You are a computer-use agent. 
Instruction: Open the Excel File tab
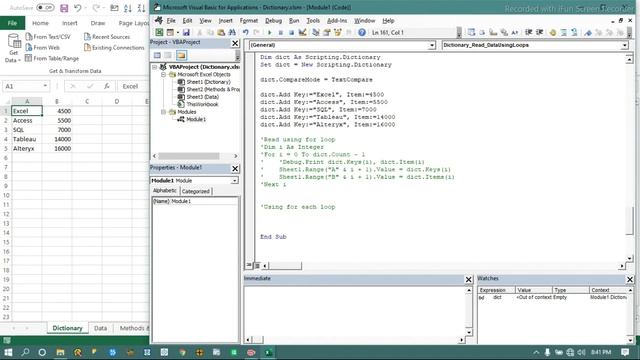(x=12, y=23)
